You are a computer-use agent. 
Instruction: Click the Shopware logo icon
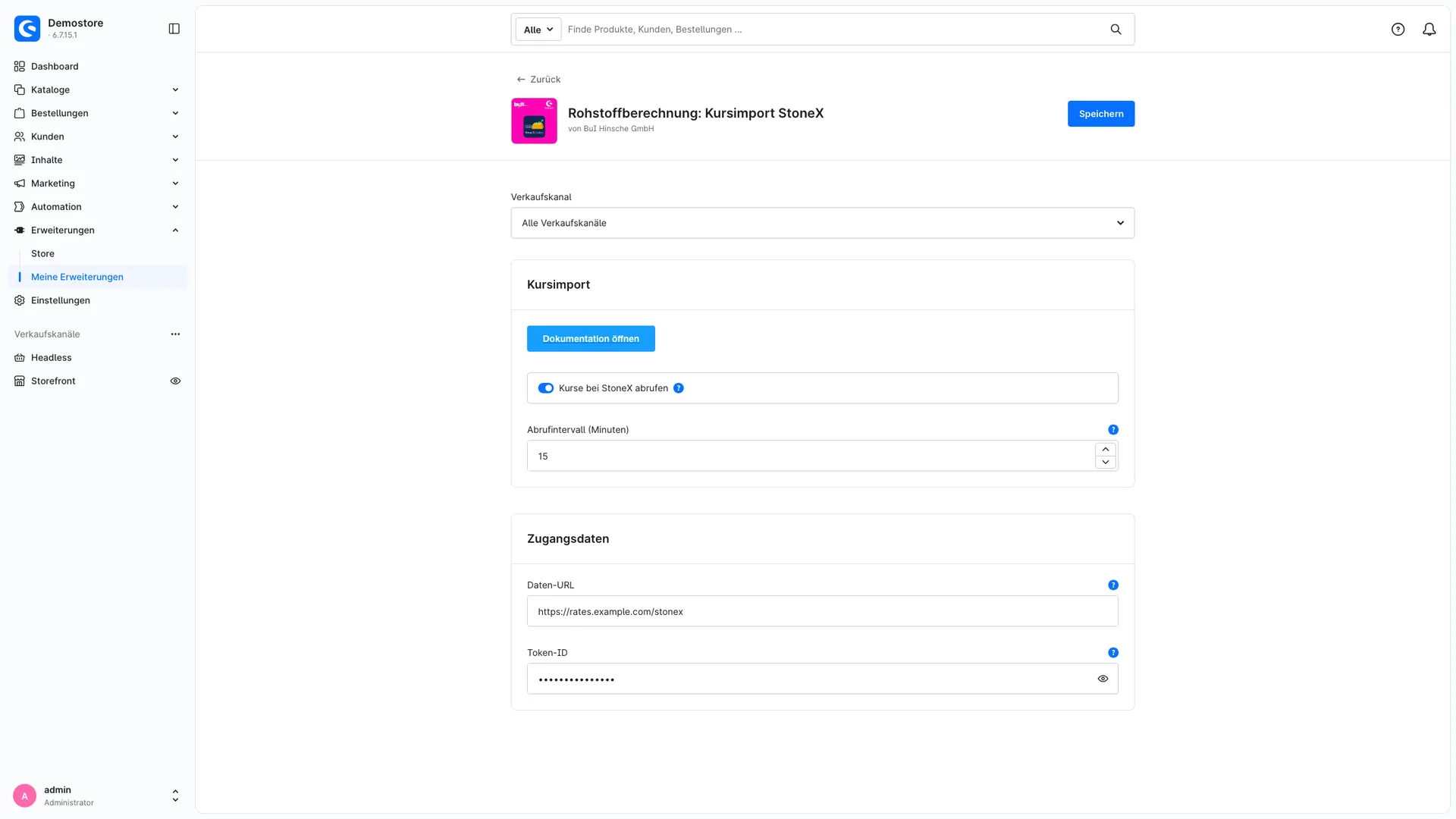coord(27,29)
